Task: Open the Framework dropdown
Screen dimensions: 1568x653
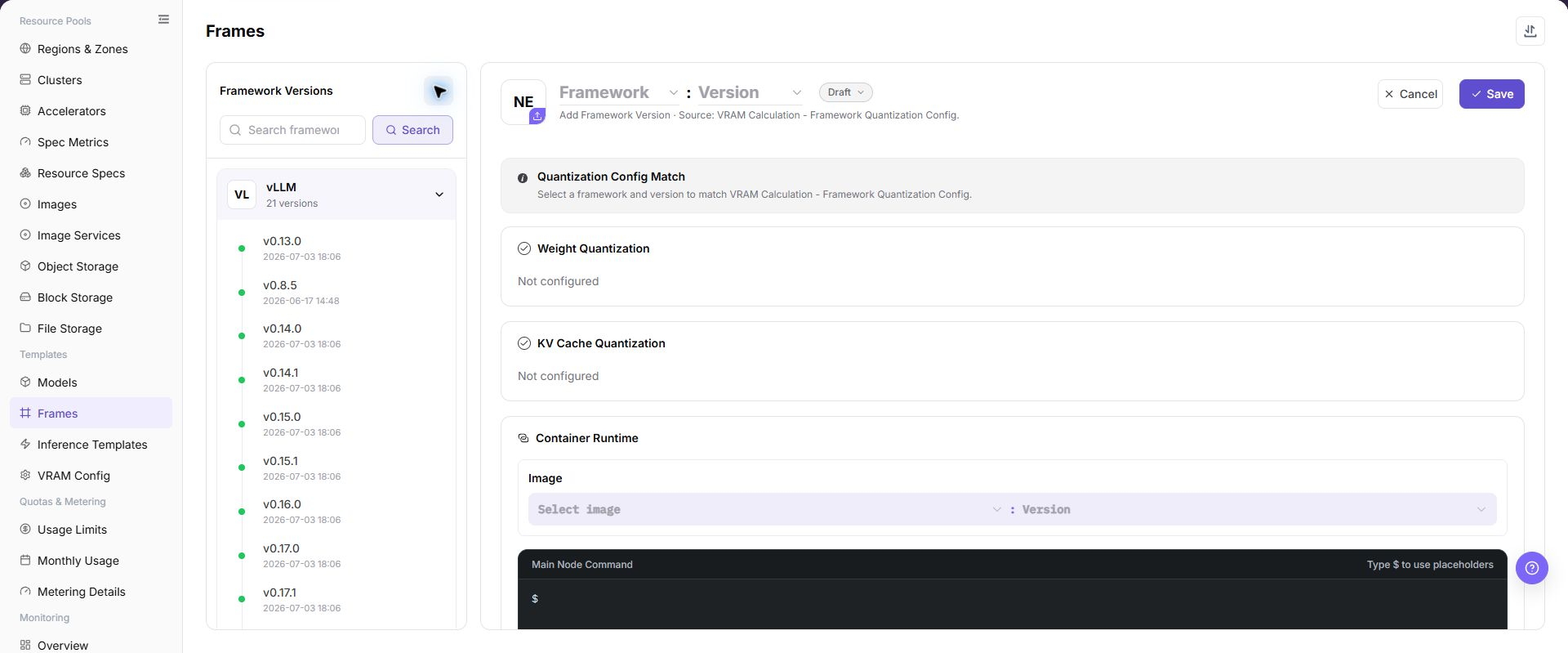Action: (x=618, y=92)
